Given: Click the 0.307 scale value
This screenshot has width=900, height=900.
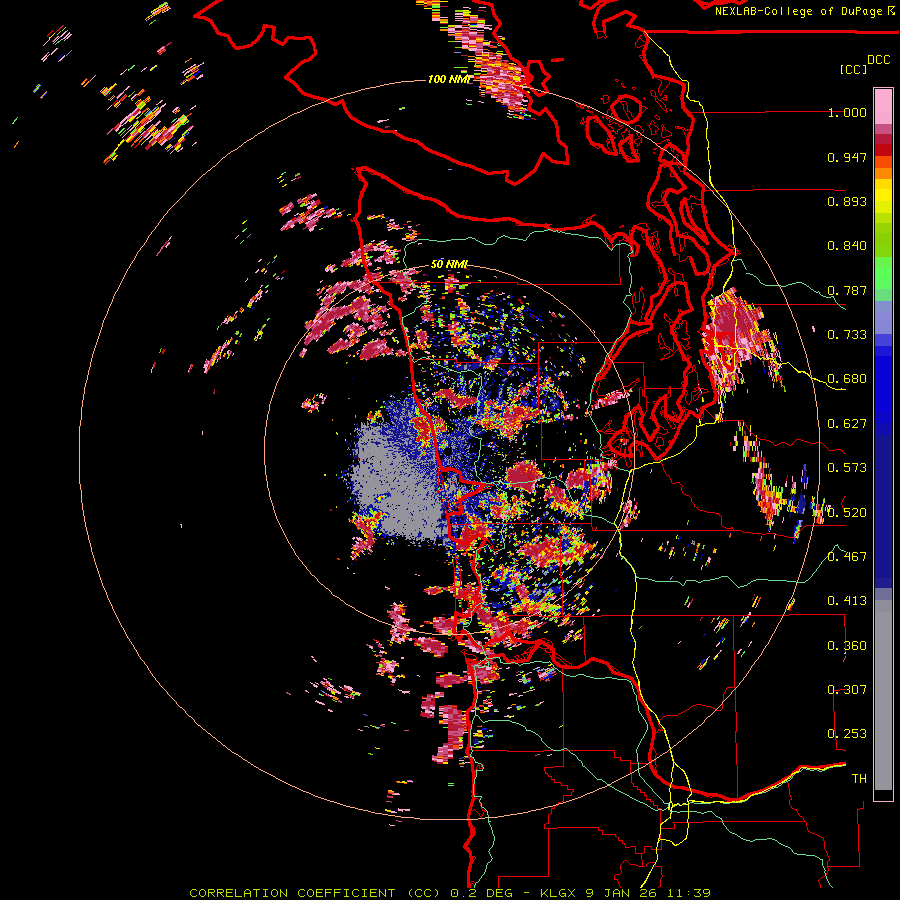Looking at the screenshot, I should coord(847,690).
